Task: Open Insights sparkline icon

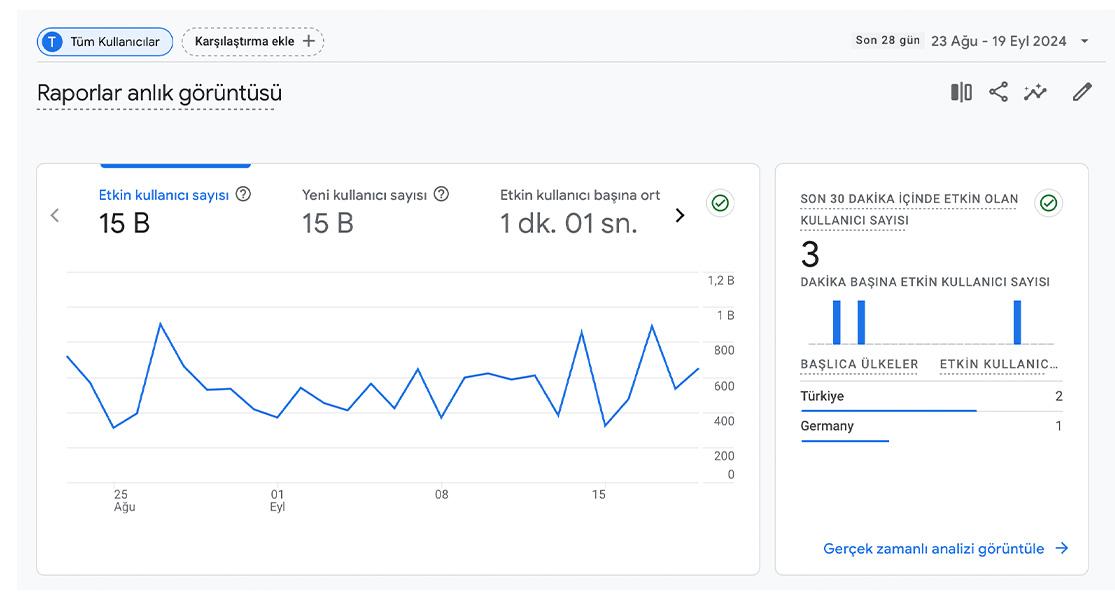Action: (x=1035, y=92)
